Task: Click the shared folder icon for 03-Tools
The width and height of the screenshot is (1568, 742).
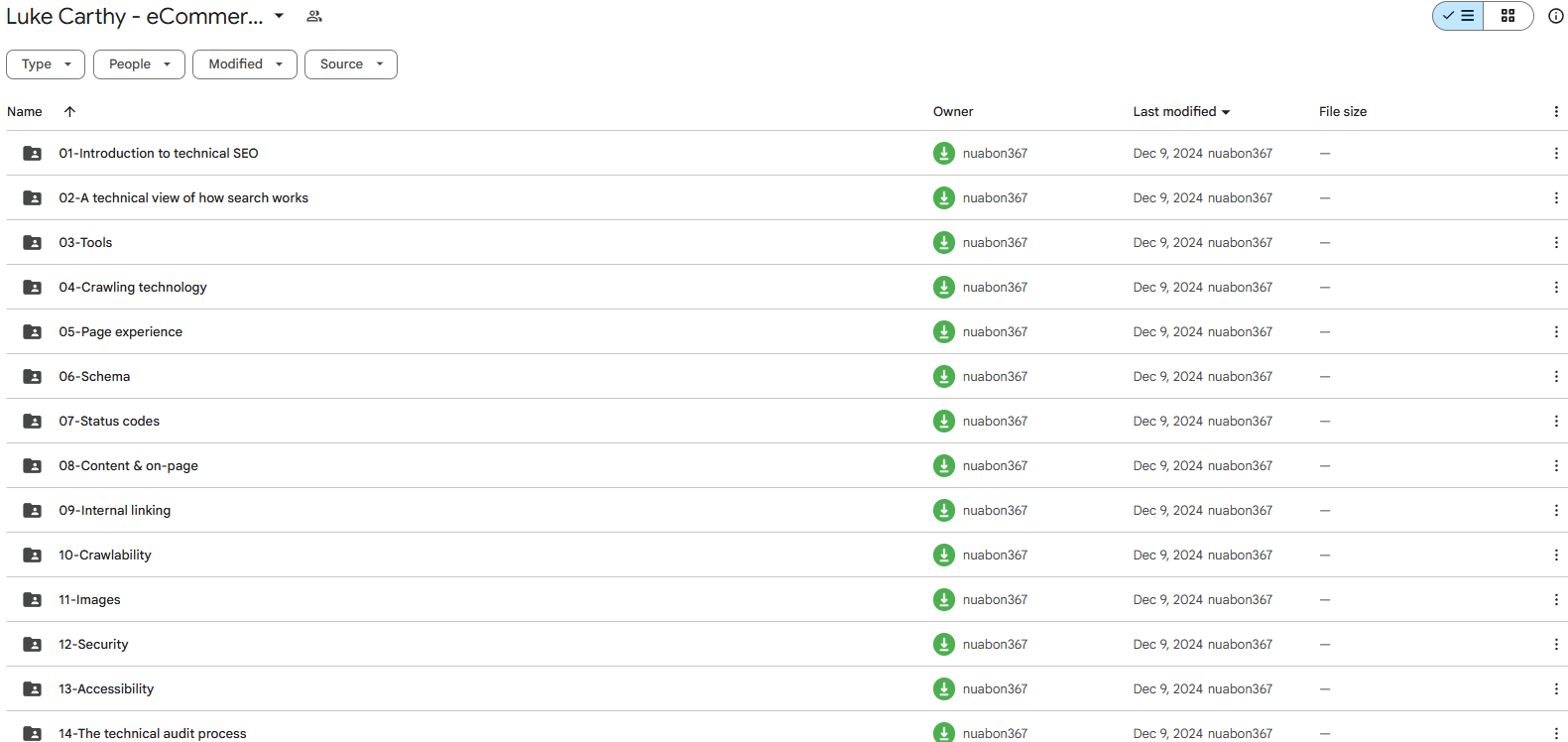Action: (33, 243)
